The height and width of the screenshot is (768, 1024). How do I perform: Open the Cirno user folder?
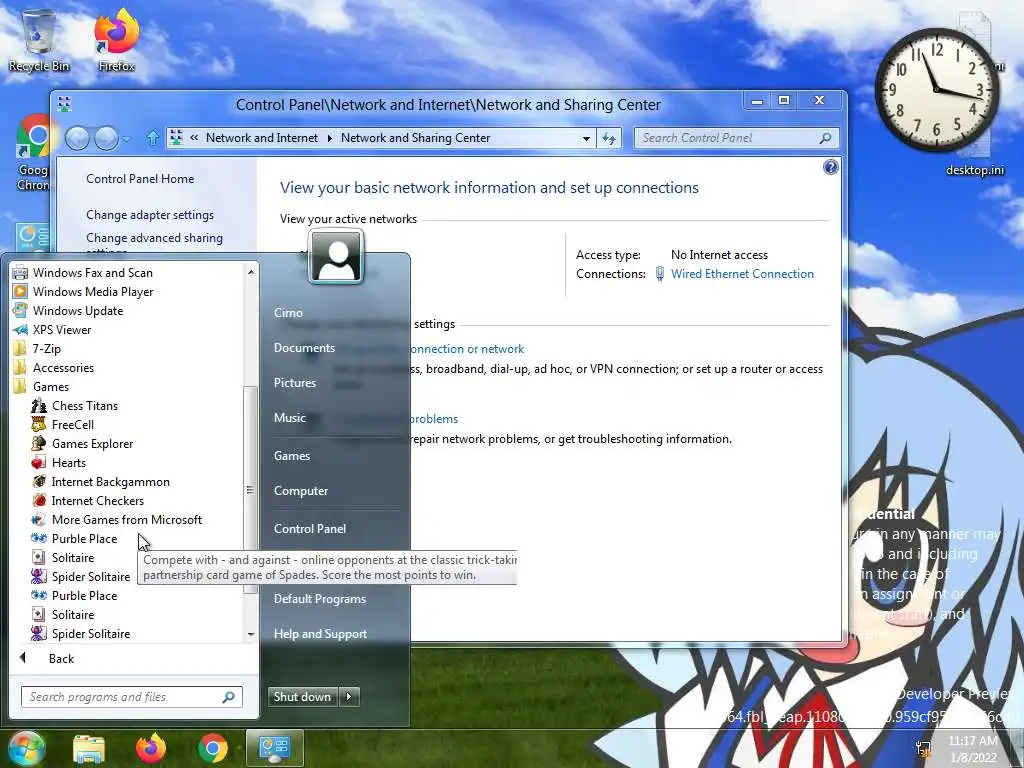coord(288,312)
